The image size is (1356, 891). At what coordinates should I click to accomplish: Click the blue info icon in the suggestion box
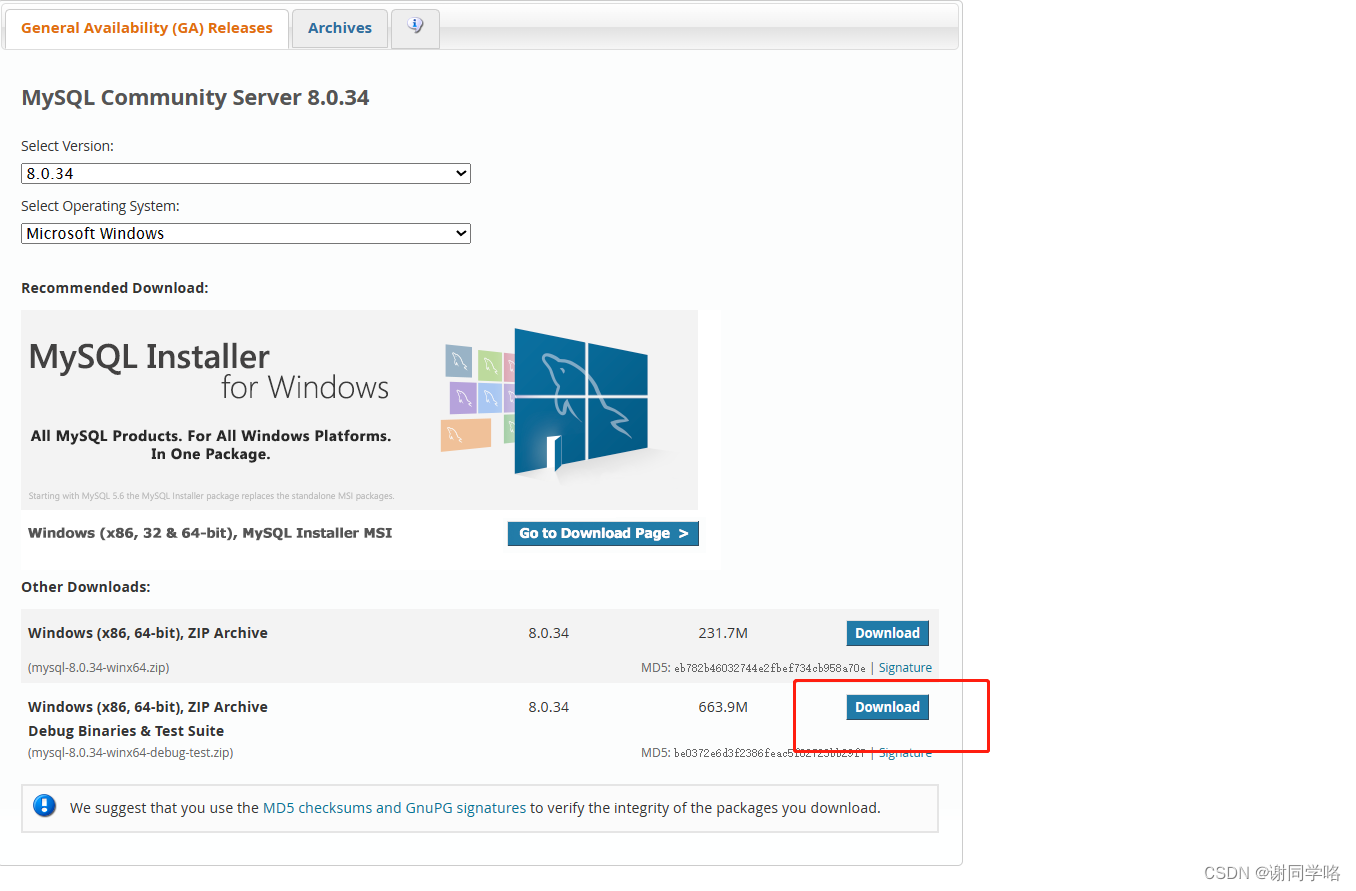[x=44, y=805]
